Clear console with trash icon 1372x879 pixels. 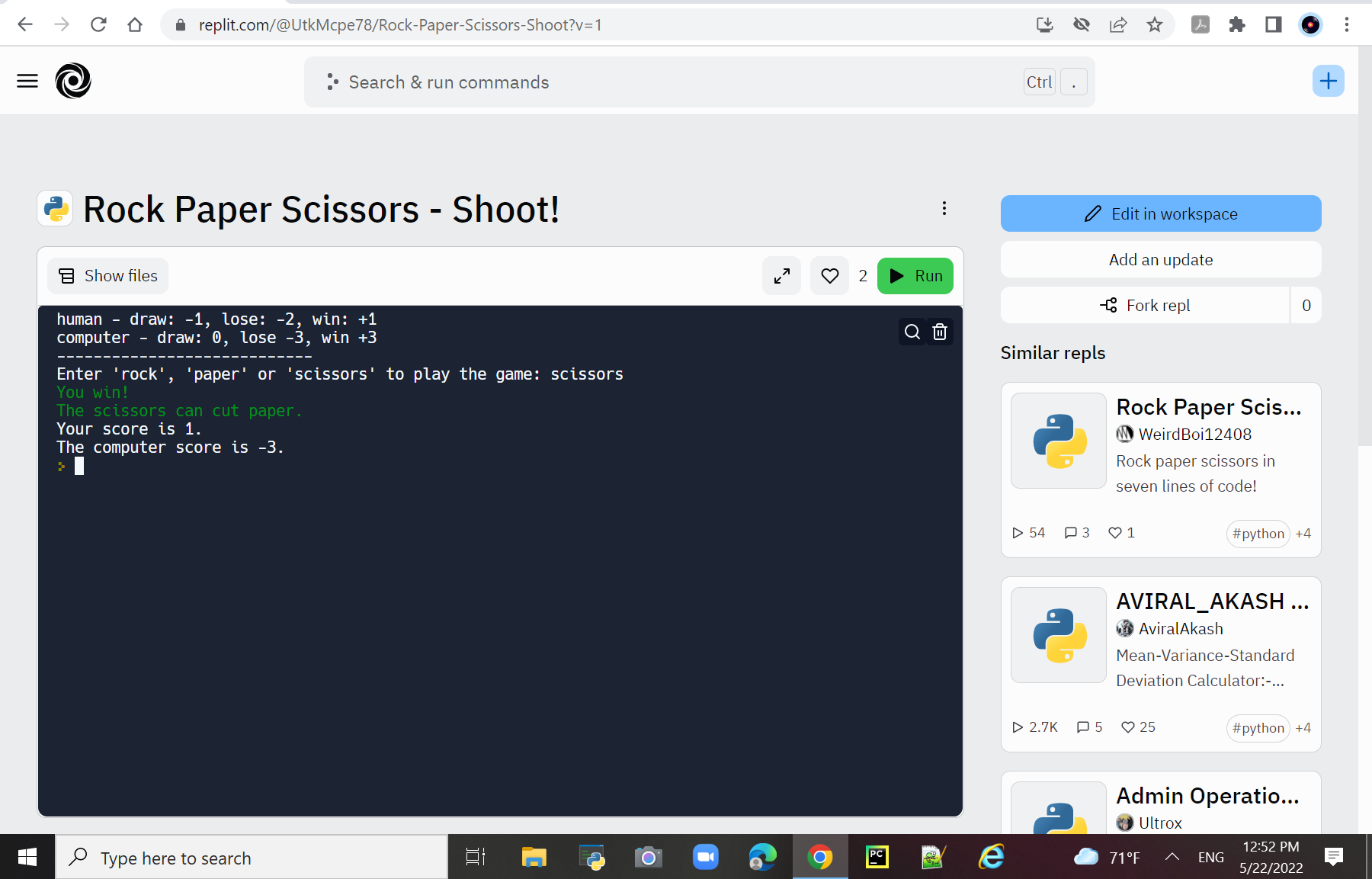click(x=940, y=332)
